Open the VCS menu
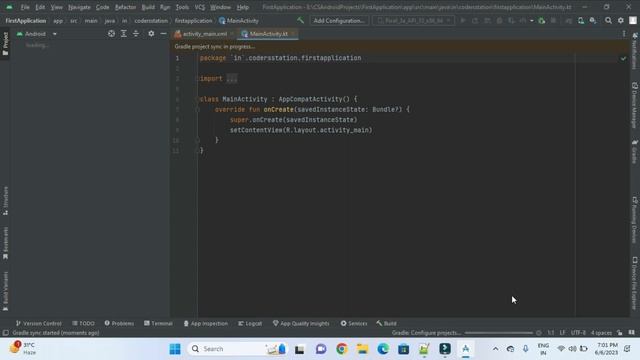 [x=200, y=7]
